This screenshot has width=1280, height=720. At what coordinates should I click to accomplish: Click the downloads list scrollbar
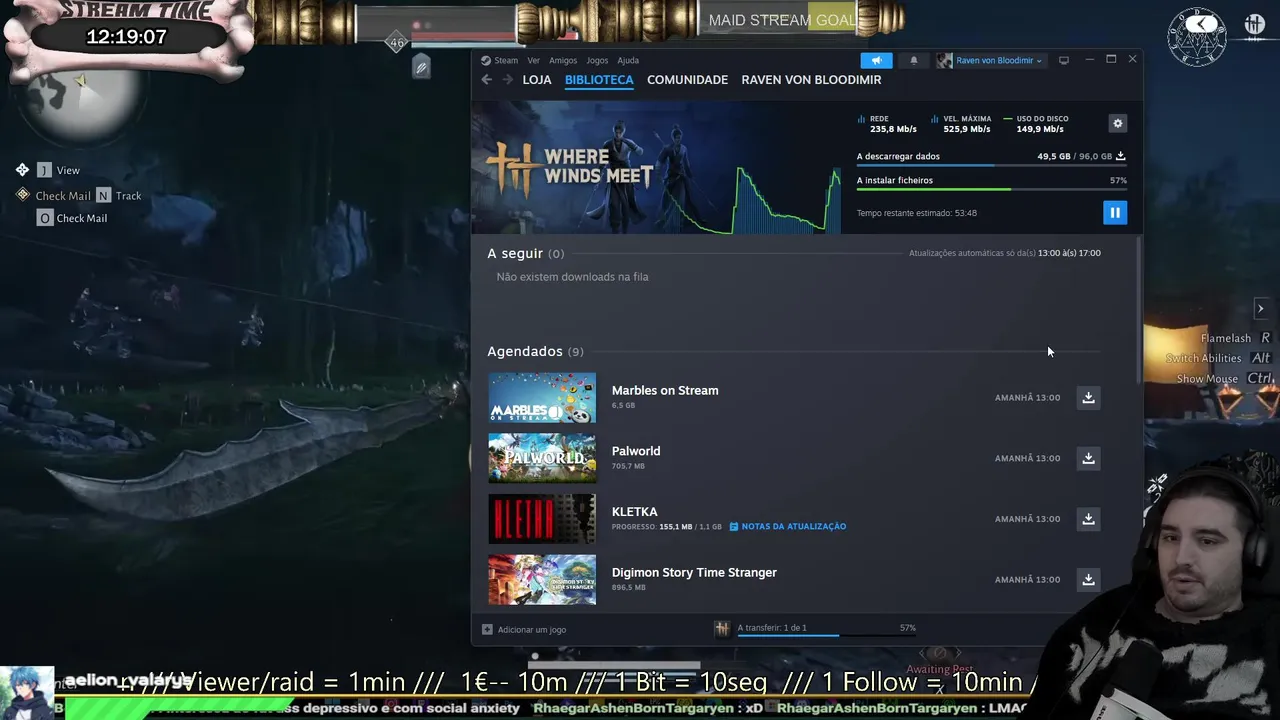click(x=1138, y=310)
